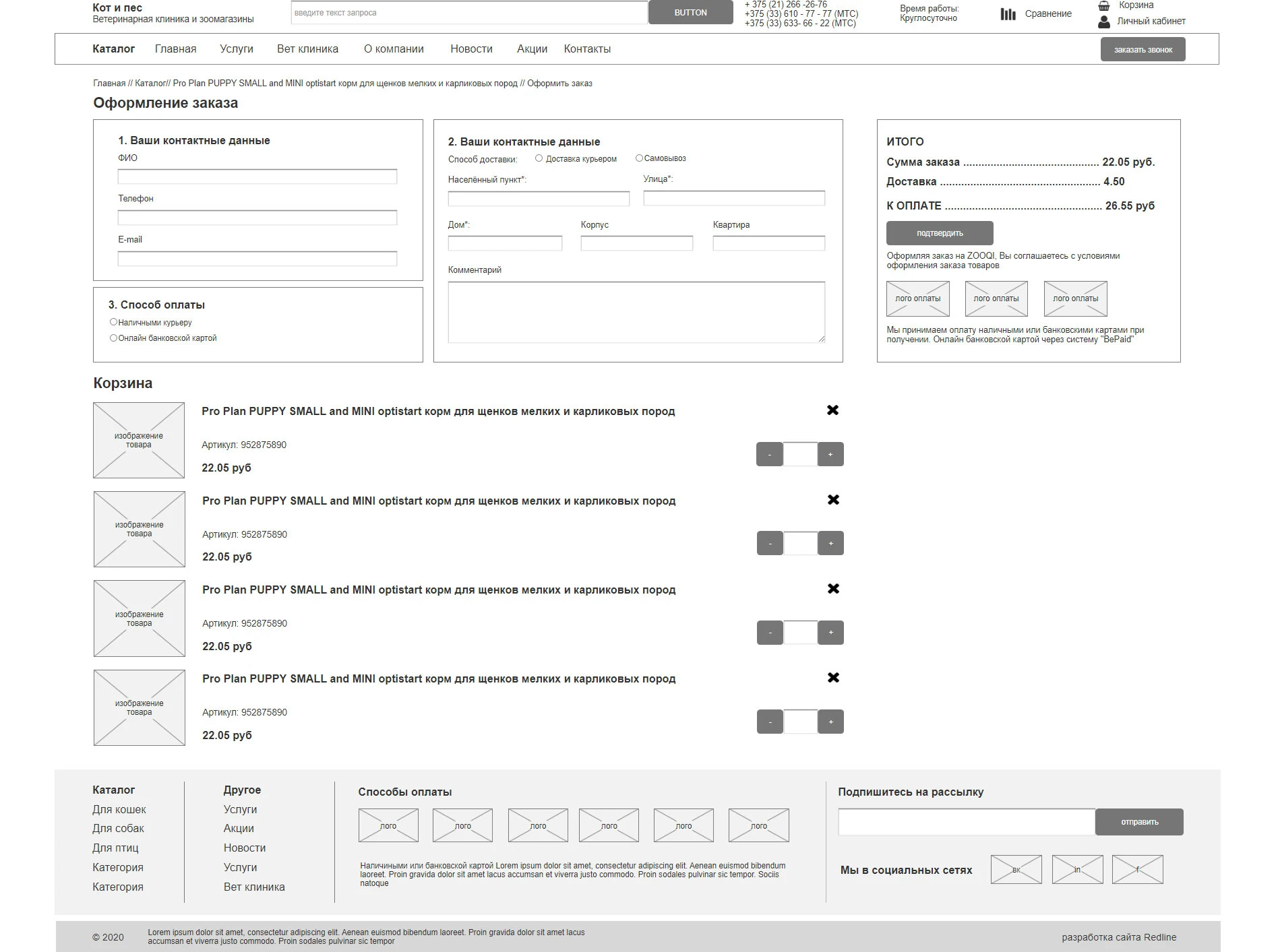
Task: Remove the first cart item with X
Action: tap(832, 410)
